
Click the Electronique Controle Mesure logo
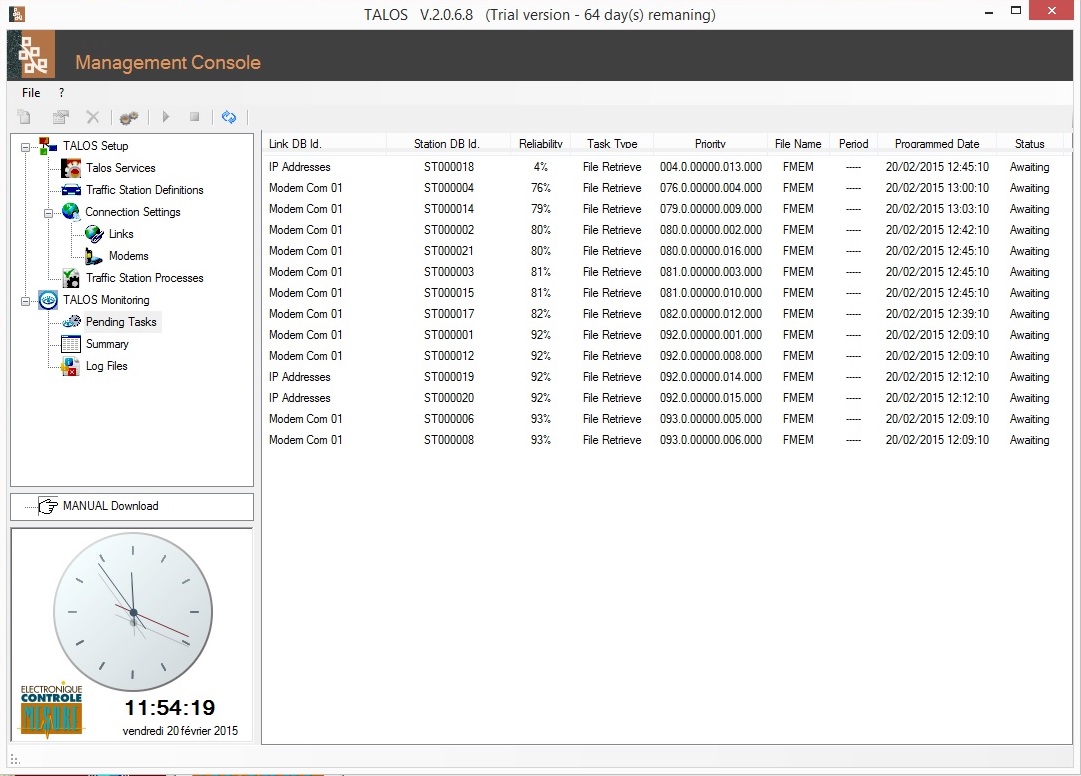pos(51,711)
